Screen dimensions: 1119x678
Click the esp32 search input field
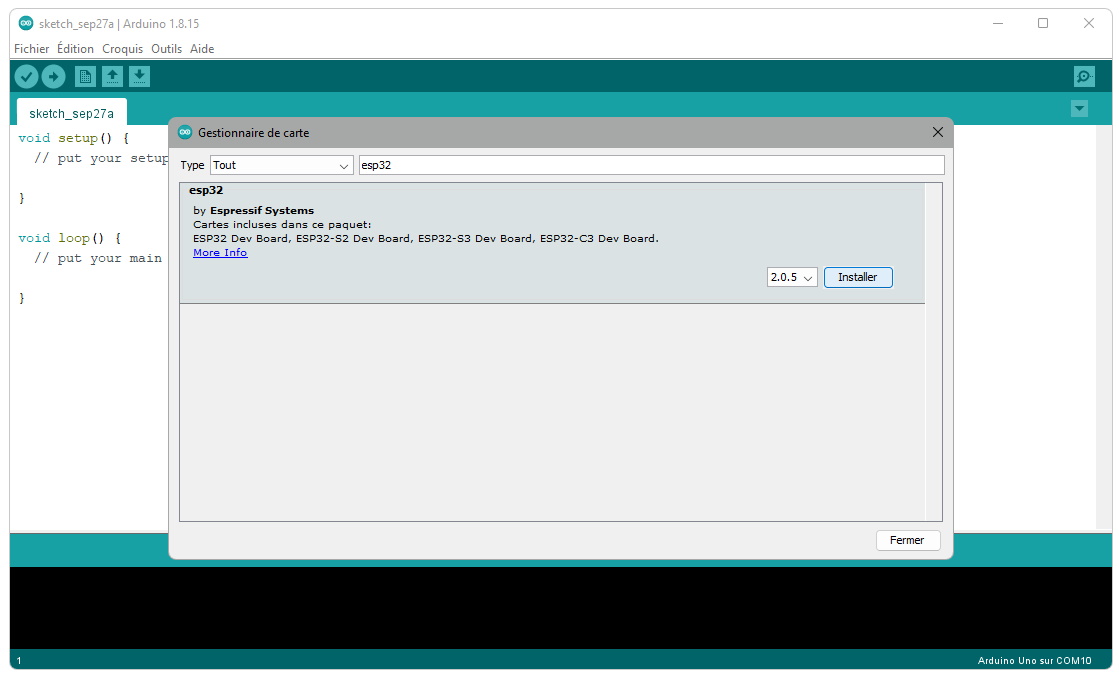tap(650, 165)
